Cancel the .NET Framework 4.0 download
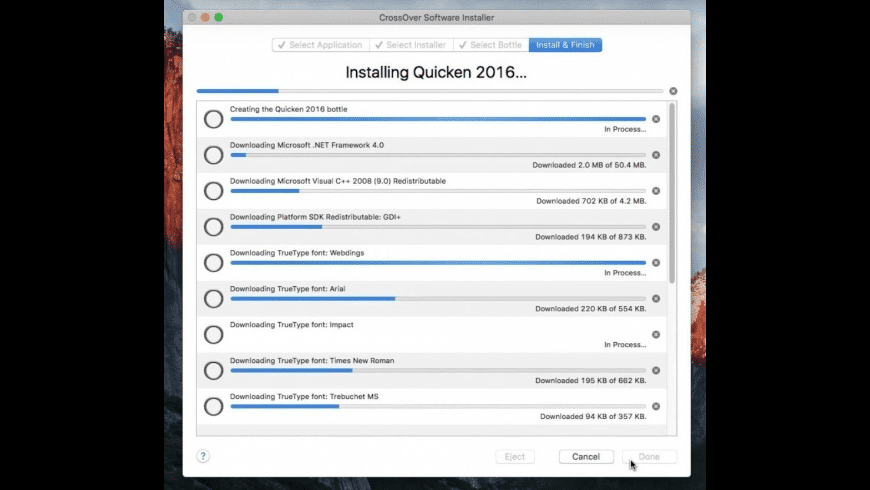This screenshot has height=490, width=870. click(x=656, y=155)
